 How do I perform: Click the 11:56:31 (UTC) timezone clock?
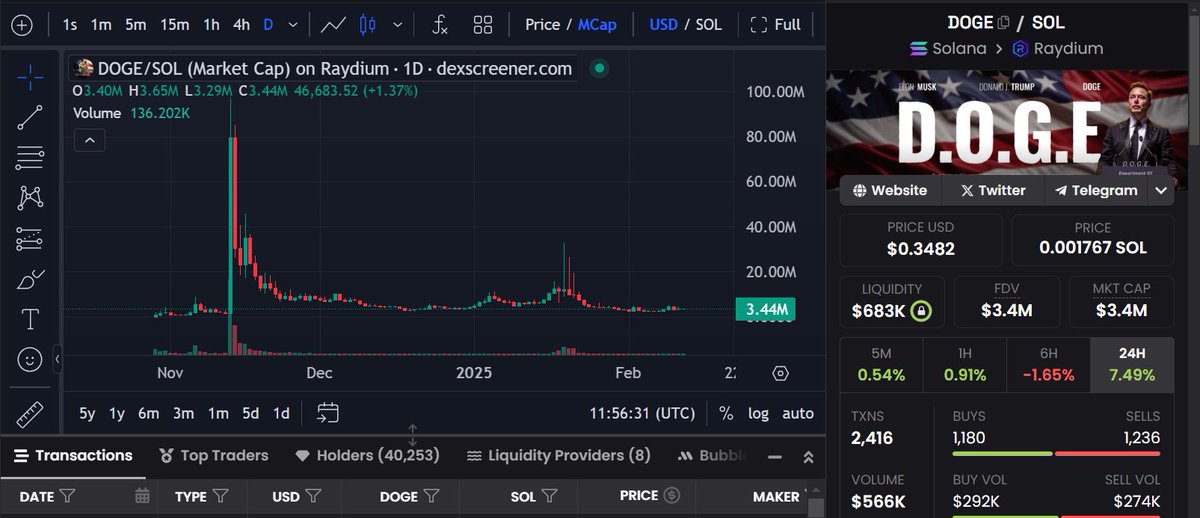[x=642, y=413]
